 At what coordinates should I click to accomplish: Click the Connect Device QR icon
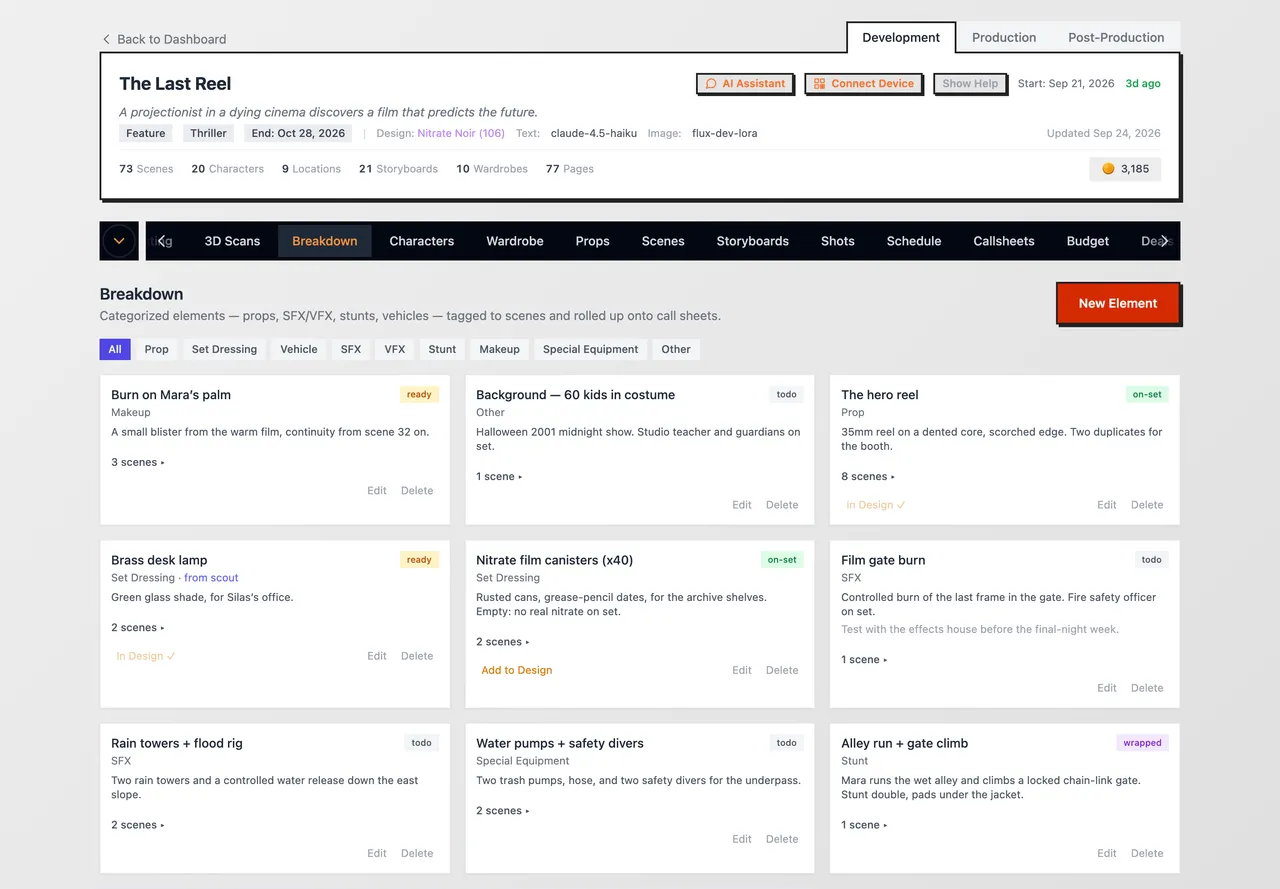tap(819, 84)
